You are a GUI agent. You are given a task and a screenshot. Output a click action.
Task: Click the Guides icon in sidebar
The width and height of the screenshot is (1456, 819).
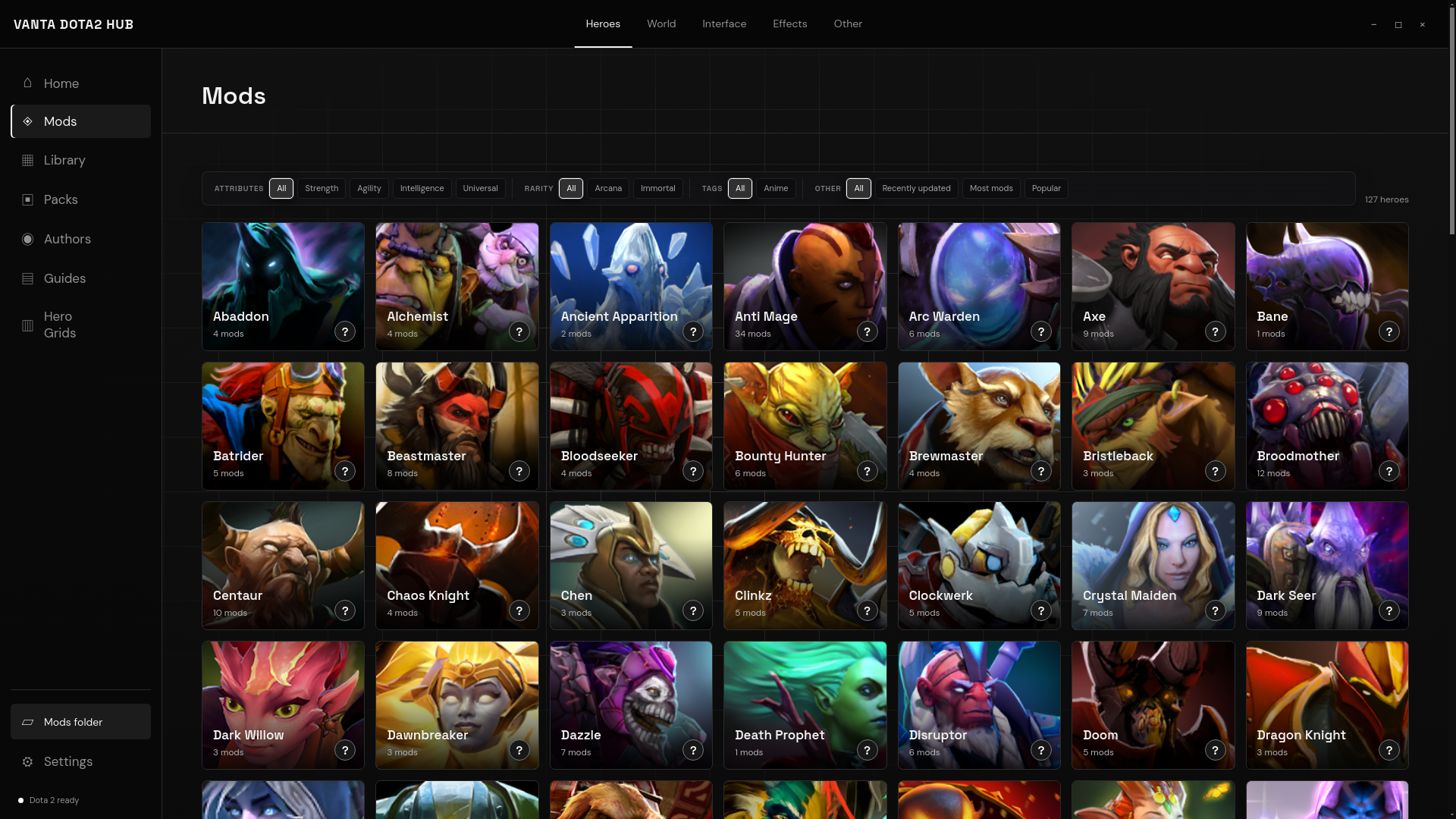[27, 278]
